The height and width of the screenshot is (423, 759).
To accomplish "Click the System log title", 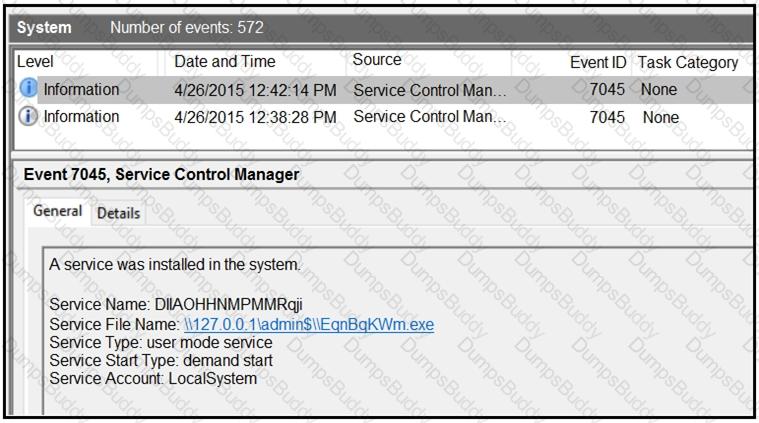I will coord(45,28).
